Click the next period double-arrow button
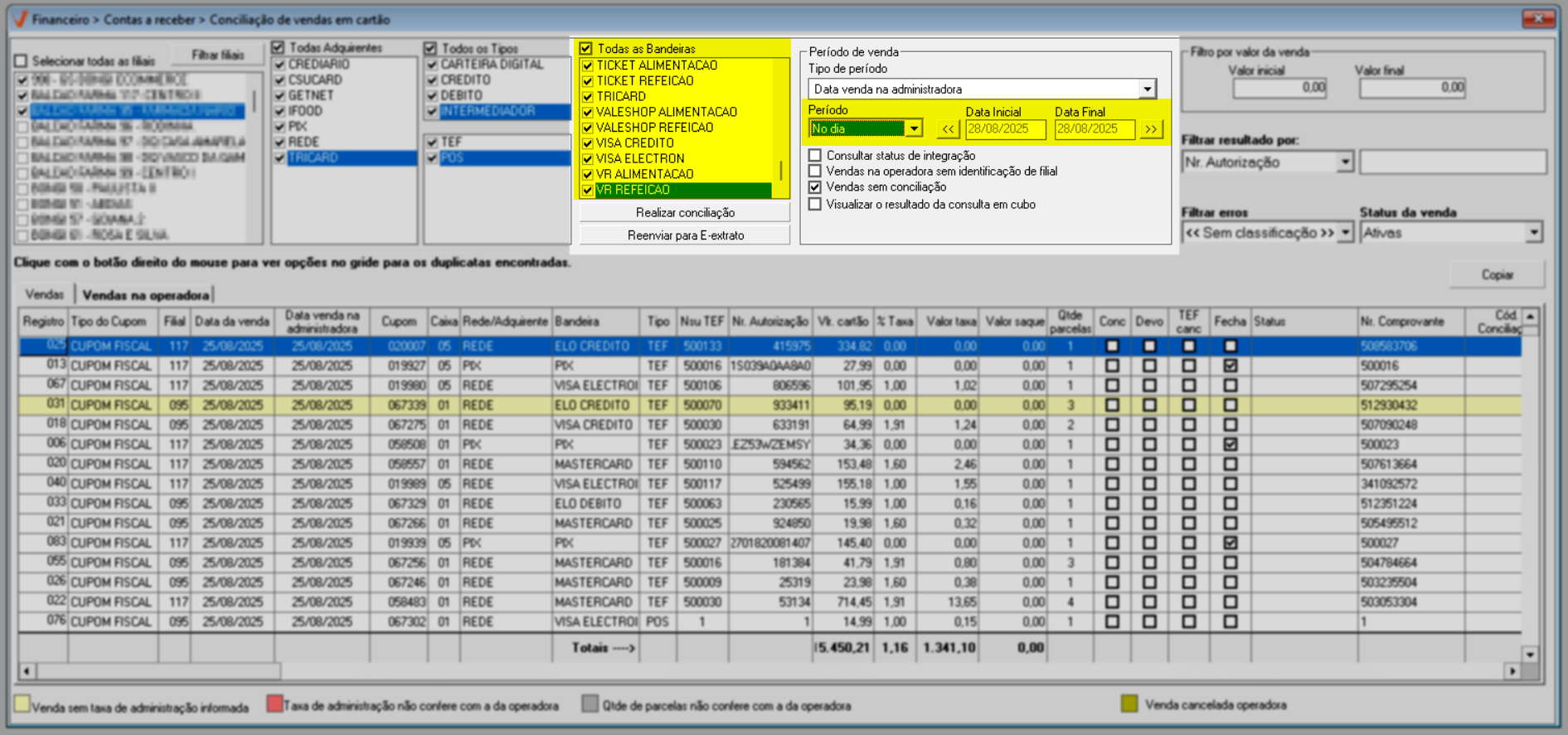The image size is (1568, 735). pyautogui.click(x=1151, y=129)
